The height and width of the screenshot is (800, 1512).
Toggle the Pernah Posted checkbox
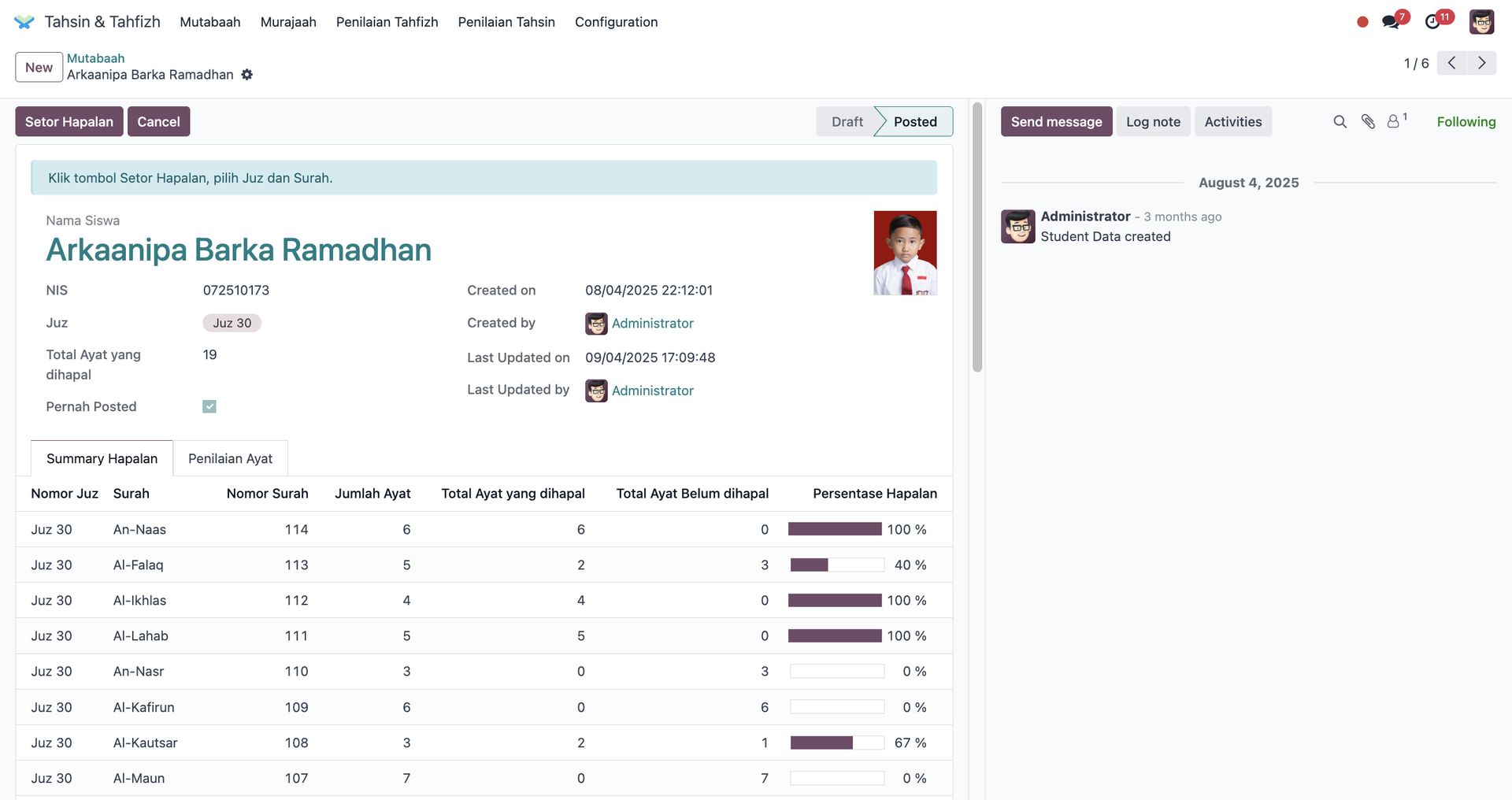pos(209,407)
